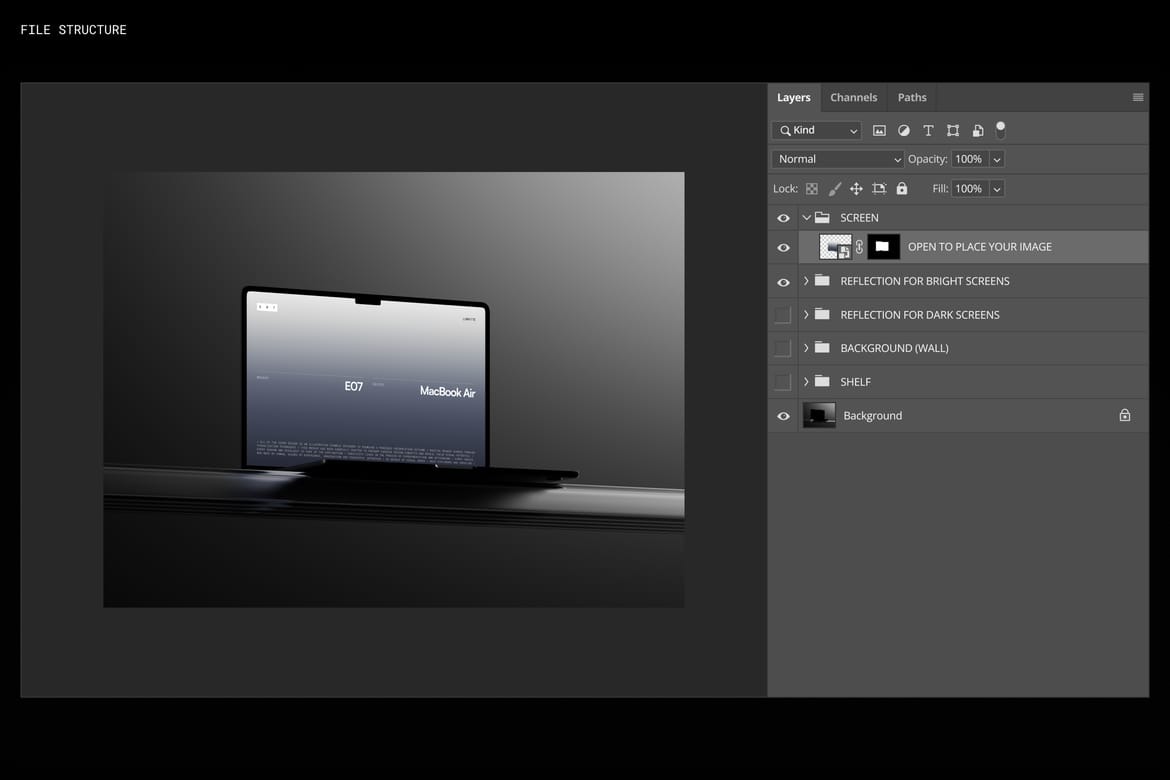Open the Fill slider arrow
The height and width of the screenshot is (780, 1170).
pyautogui.click(x=997, y=189)
